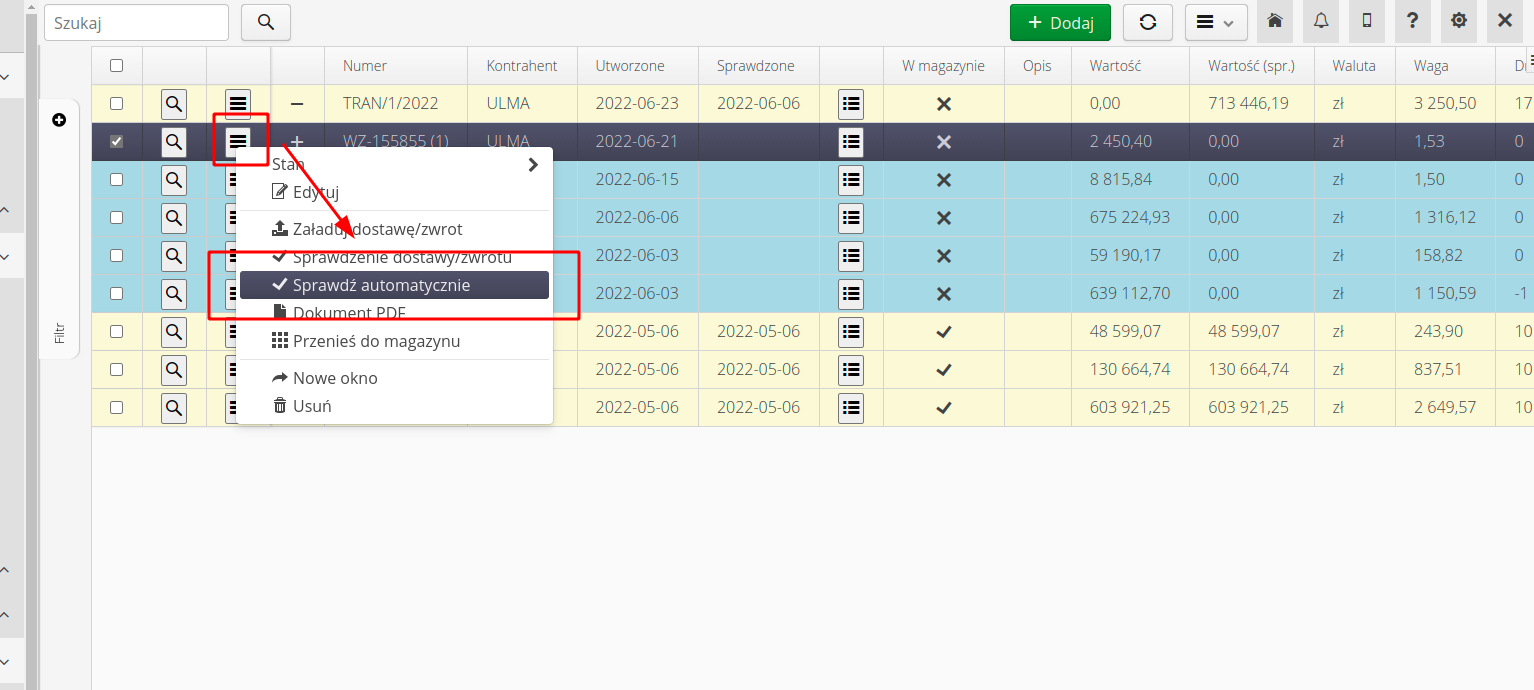This screenshot has height=690, width=1534.
Task: Open the hamburger menu dropdown in the toolbar
Action: [x=1216, y=21]
